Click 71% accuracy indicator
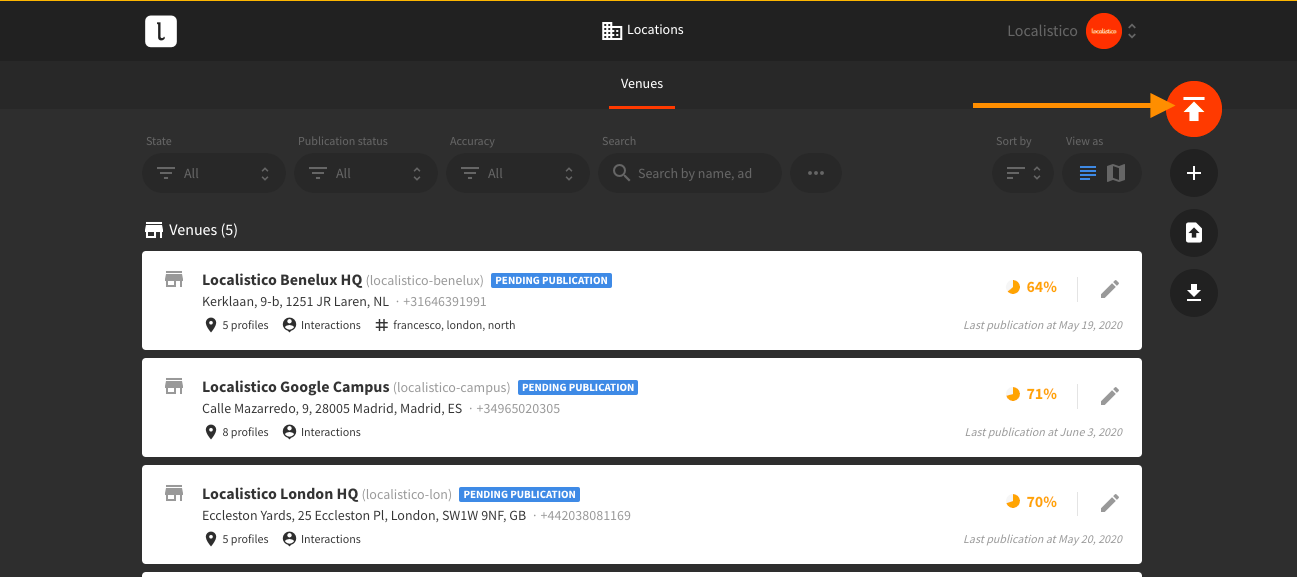This screenshot has width=1297, height=577. 1032,394
